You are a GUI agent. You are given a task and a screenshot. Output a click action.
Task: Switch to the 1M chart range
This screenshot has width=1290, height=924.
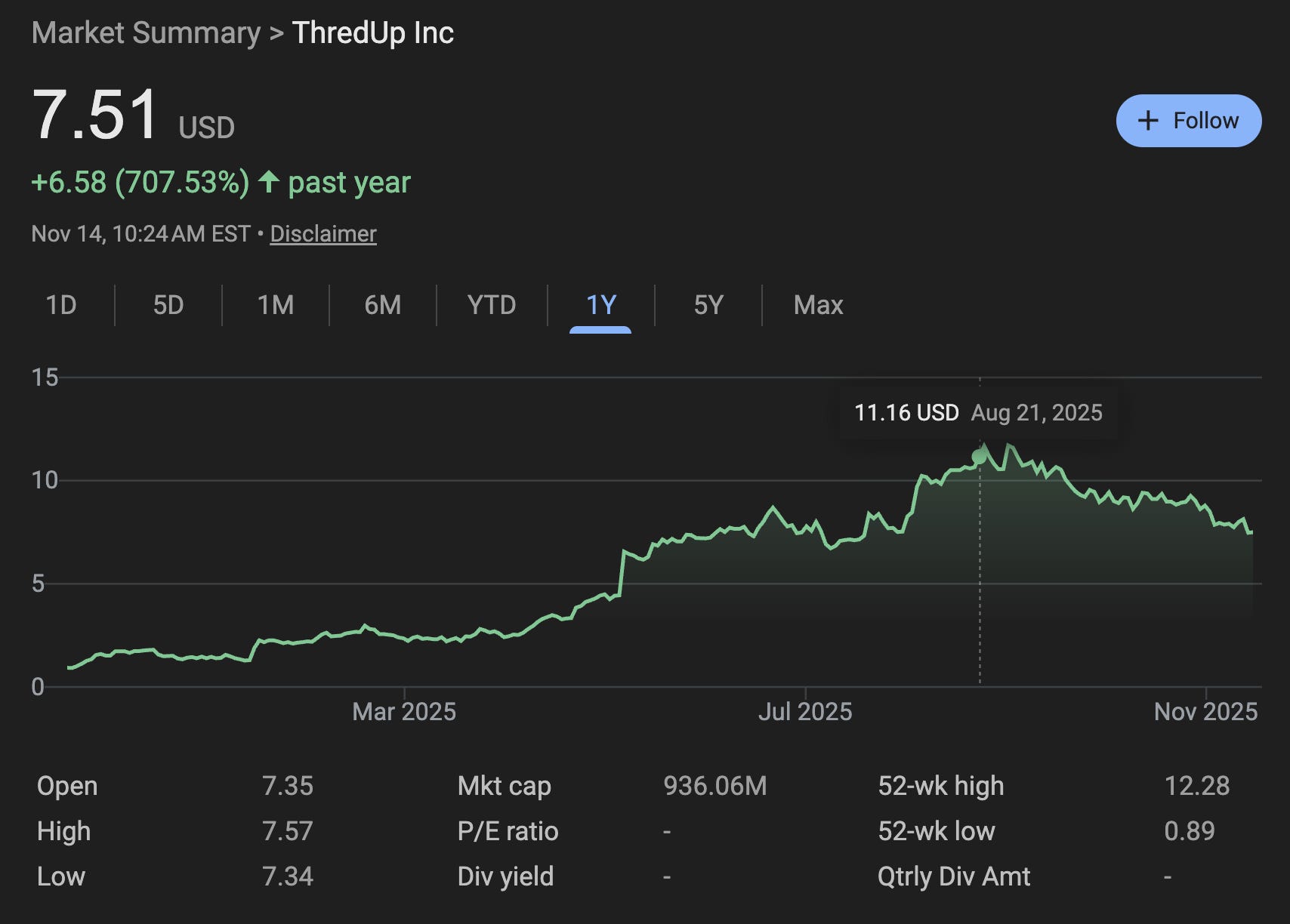(x=276, y=305)
